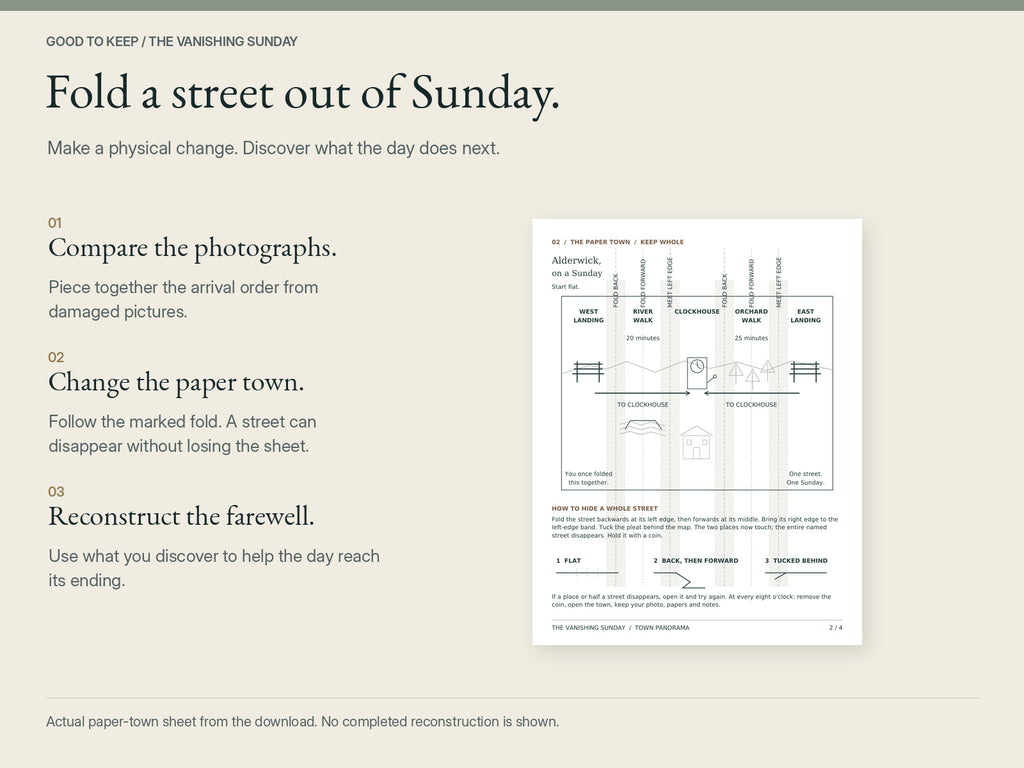Select heading 'Compare the photographs.'
1024x768 pixels.
pos(193,248)
